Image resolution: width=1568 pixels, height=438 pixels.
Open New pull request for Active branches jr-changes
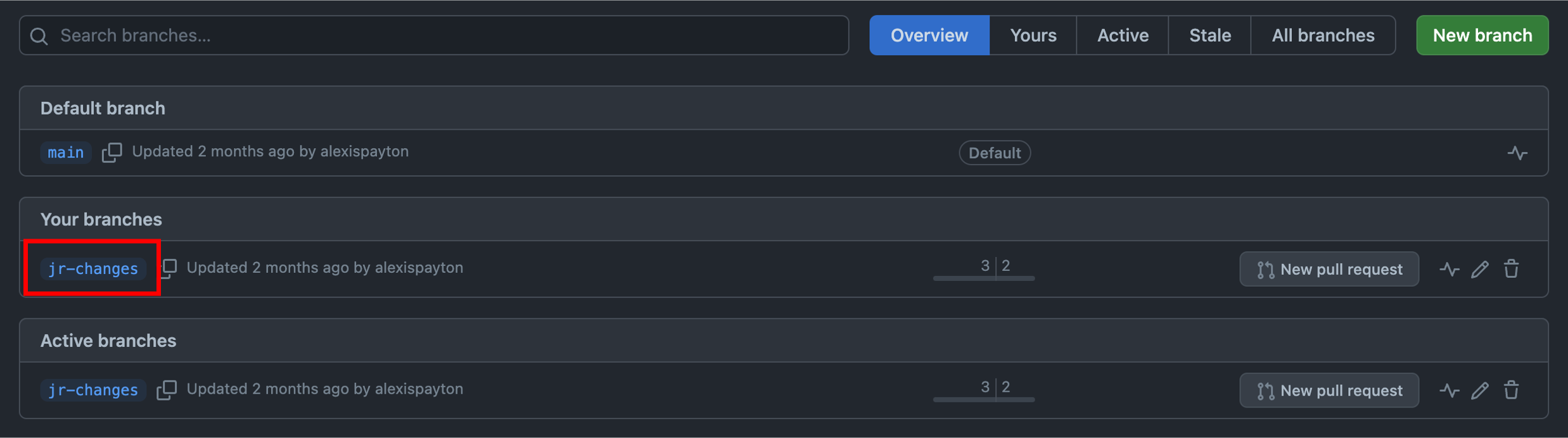1329,391
